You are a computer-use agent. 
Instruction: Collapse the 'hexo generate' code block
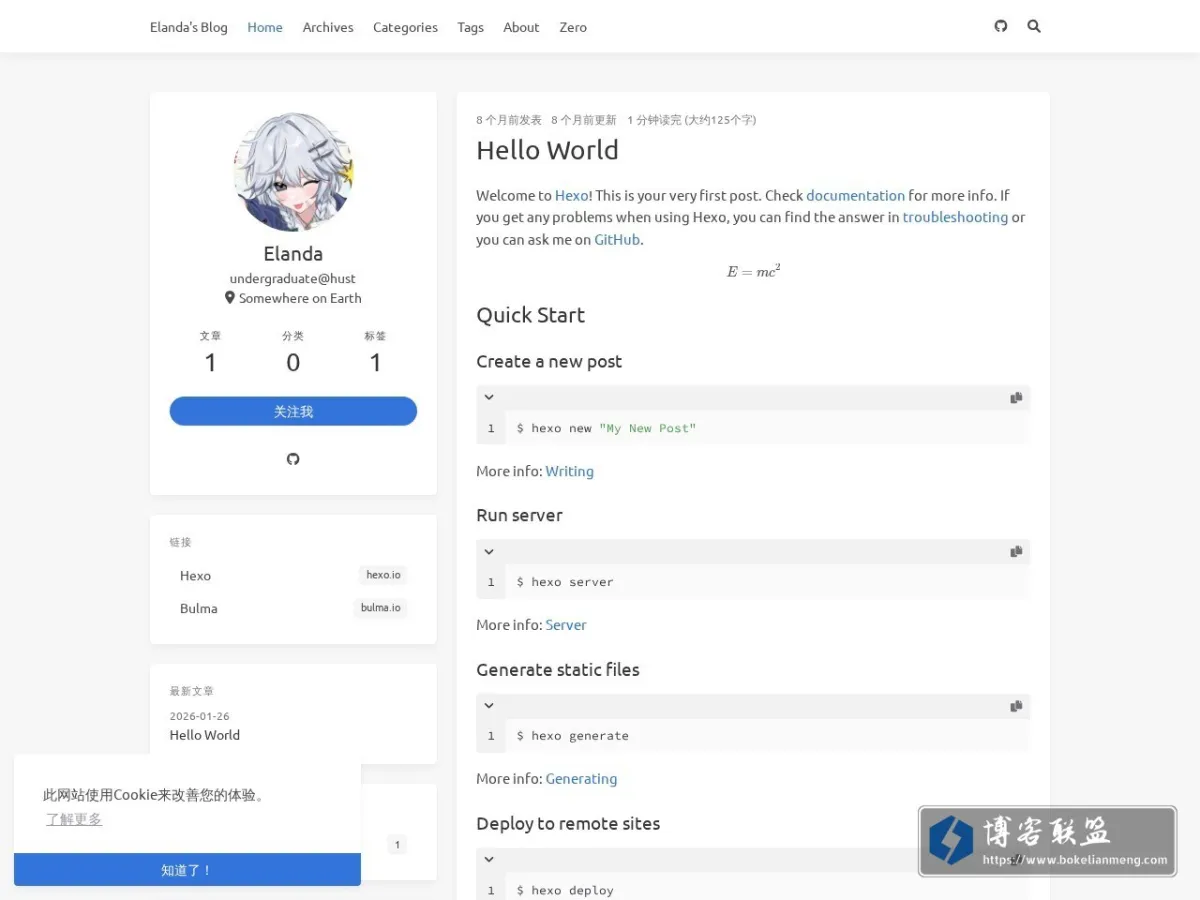point(489,705)
